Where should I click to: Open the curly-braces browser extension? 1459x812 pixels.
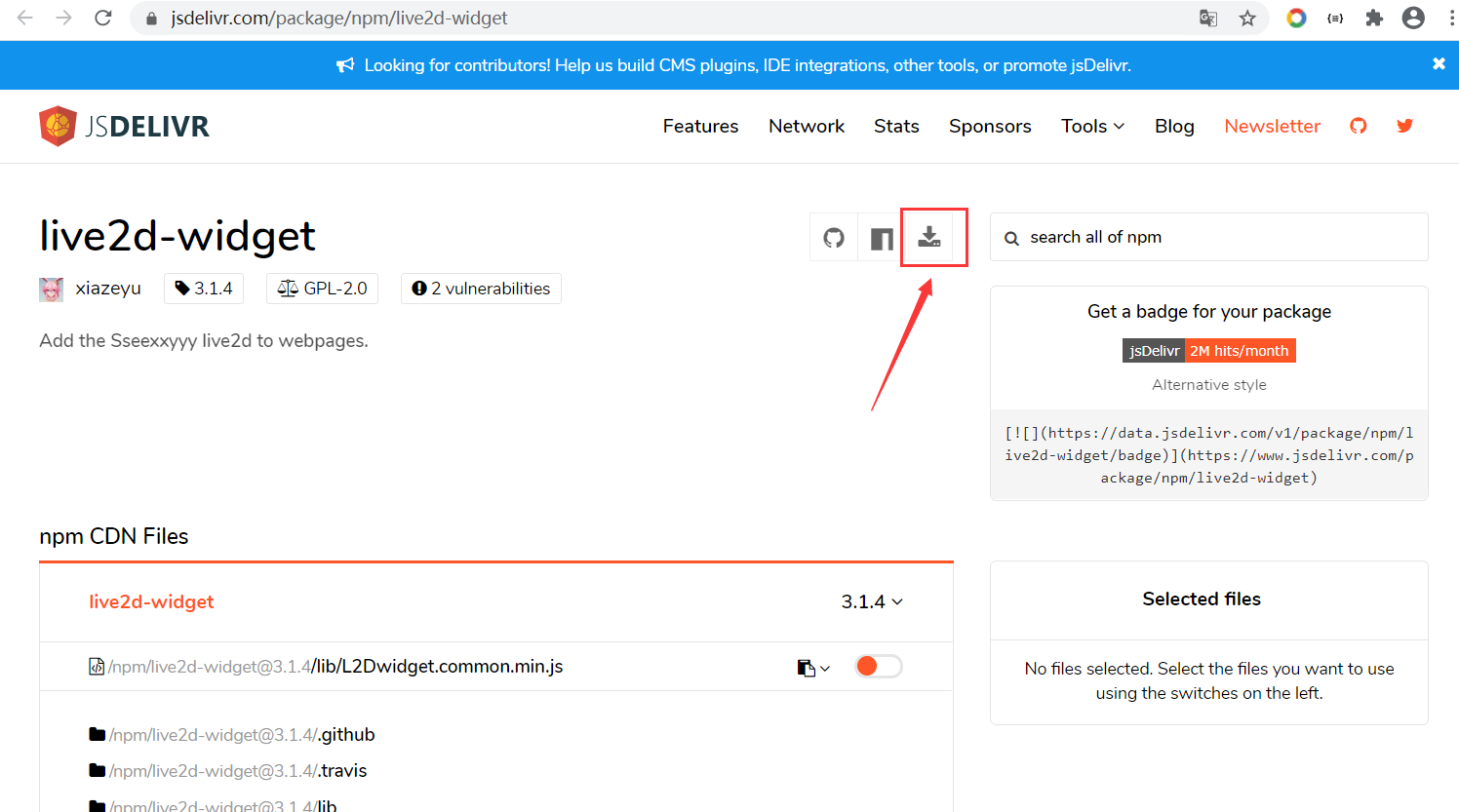click(1335, 18)
